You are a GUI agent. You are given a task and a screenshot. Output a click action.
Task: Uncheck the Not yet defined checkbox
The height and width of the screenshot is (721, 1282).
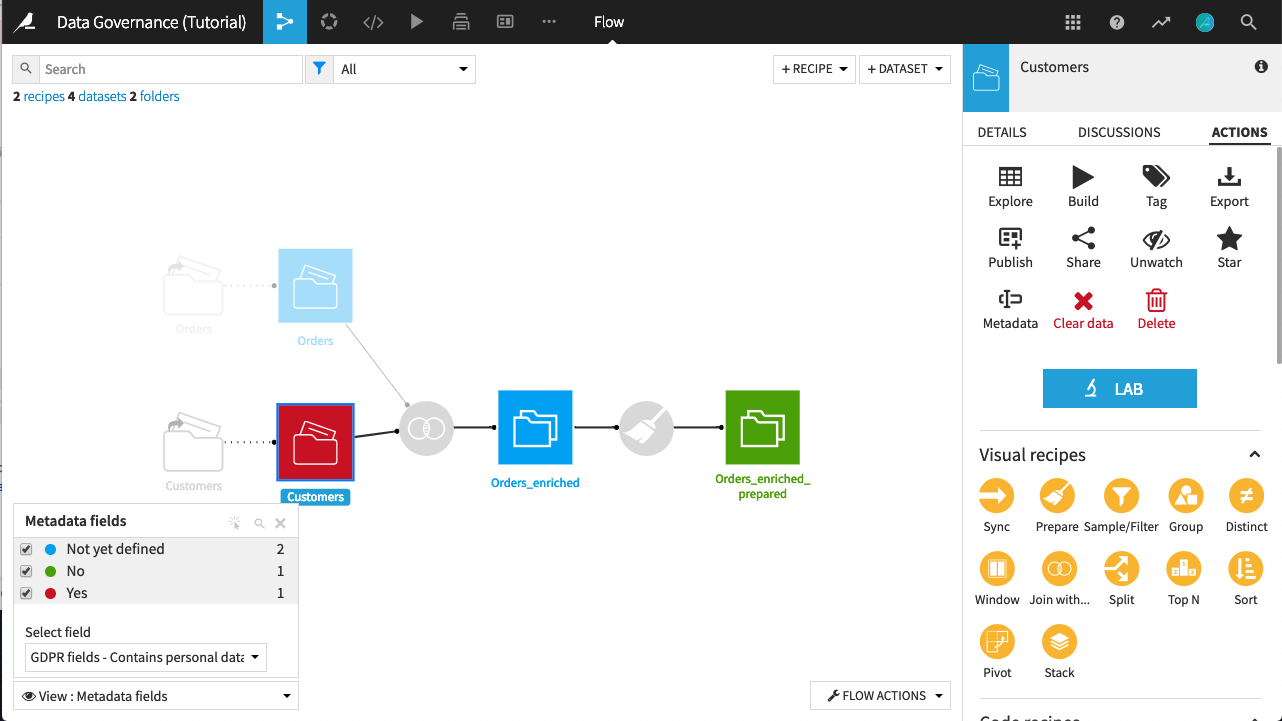coord(26,549)
